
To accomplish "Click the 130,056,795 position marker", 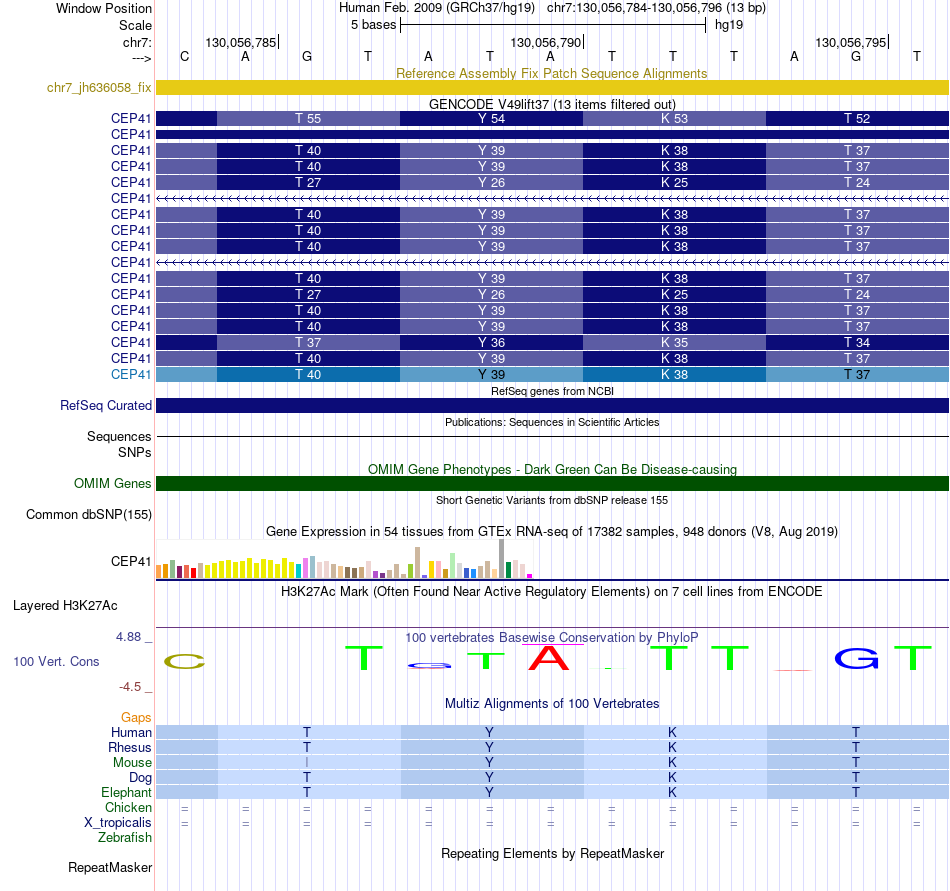I will [851, 42].
